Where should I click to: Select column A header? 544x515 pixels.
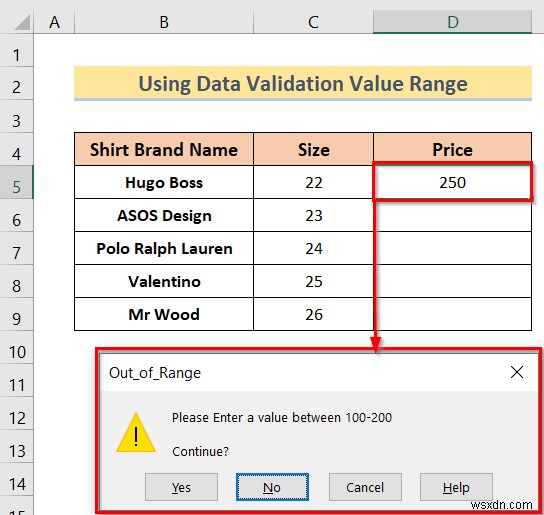point(54,22)
